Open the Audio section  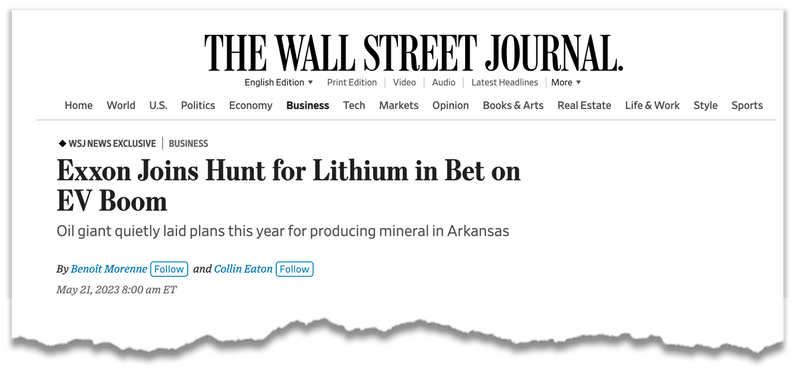click(x=443, y=82)
